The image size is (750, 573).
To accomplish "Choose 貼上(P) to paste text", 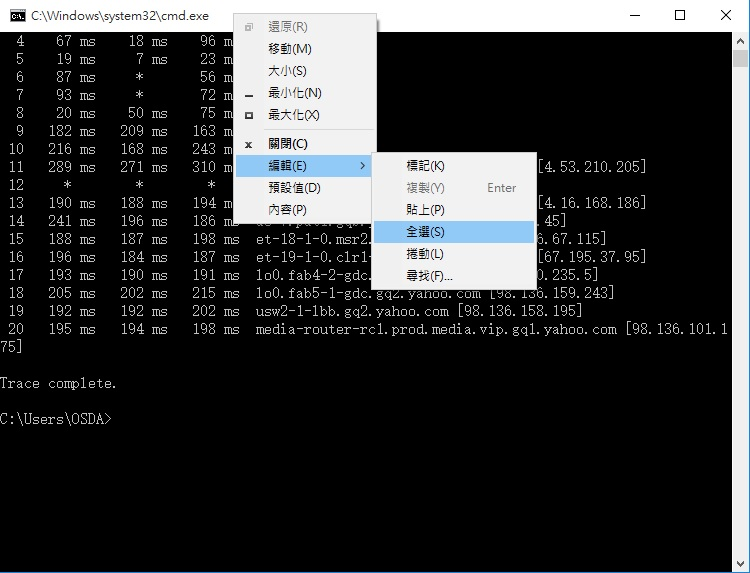I will pos(425,210).
